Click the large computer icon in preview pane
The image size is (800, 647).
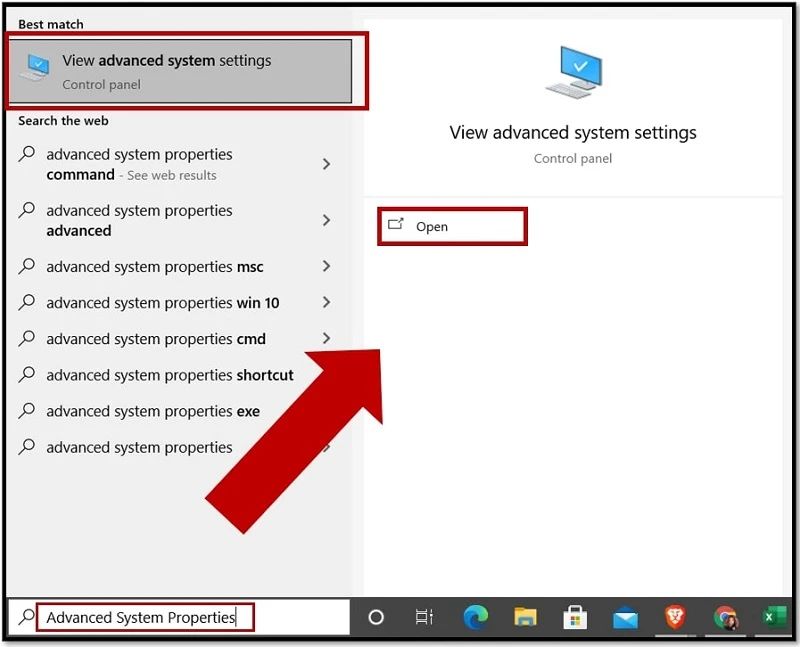point(573,72)
